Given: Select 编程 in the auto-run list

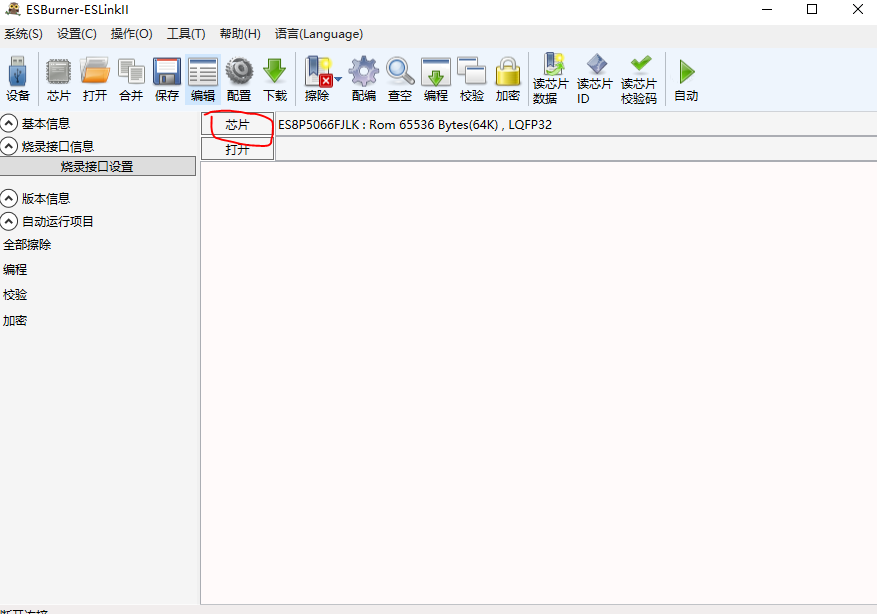Looking at the screenshot, I should tap(15, 270).
